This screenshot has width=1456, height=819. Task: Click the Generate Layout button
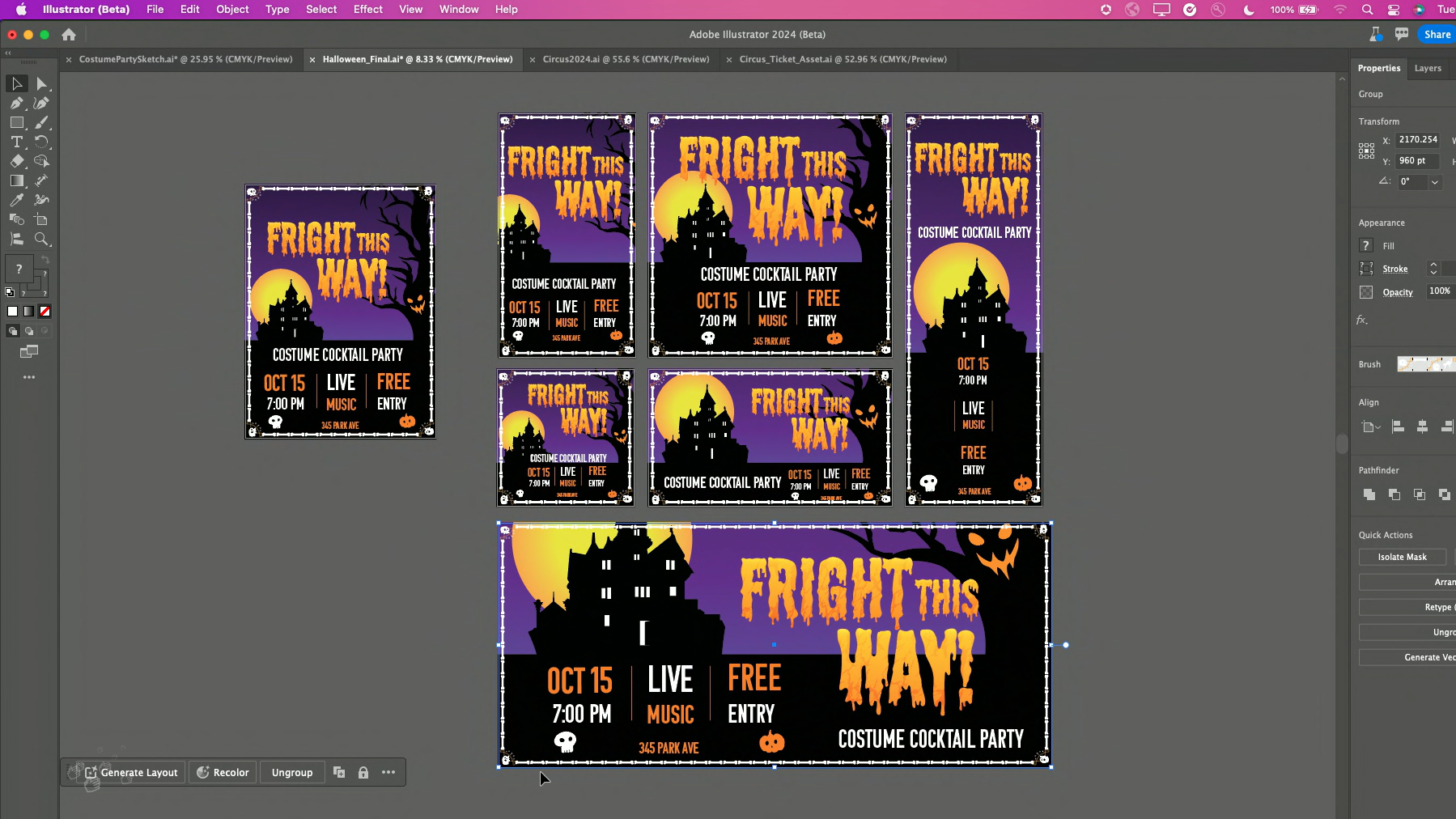point(131,773)
